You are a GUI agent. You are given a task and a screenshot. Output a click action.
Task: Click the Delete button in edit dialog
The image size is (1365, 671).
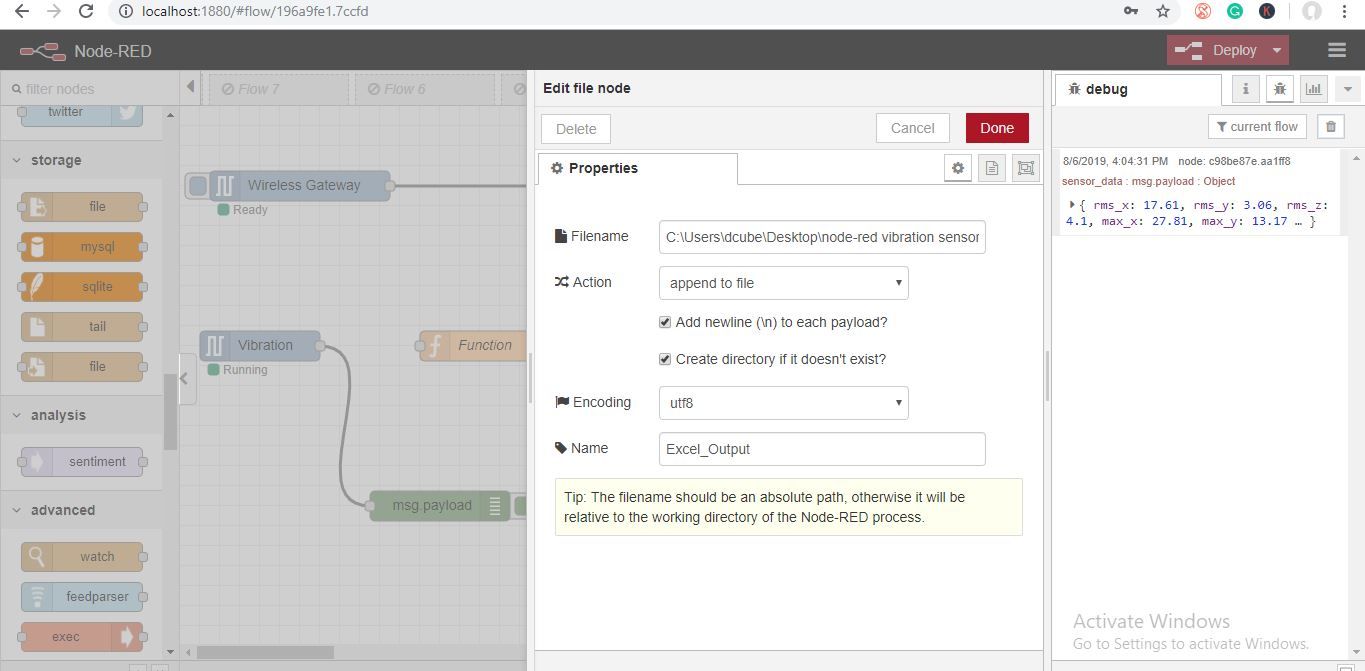point(576,129)
